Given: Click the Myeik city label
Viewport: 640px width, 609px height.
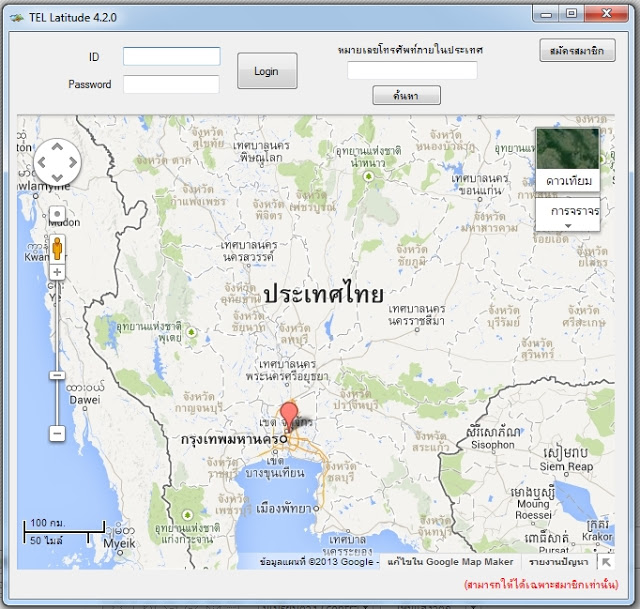Looking at the screenshot, I should tap(119, 544).
